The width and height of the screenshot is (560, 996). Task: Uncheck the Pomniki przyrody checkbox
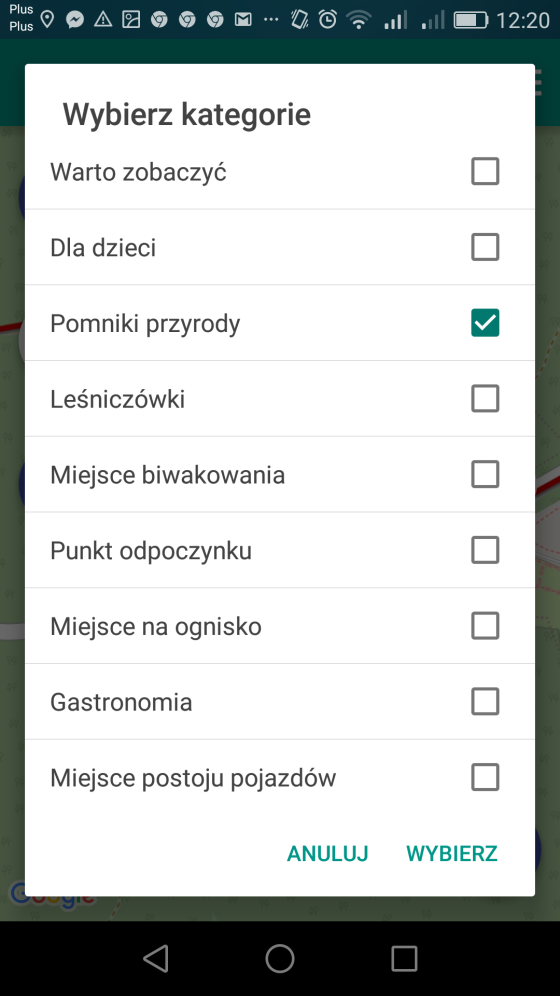click(x=485, y=323)
